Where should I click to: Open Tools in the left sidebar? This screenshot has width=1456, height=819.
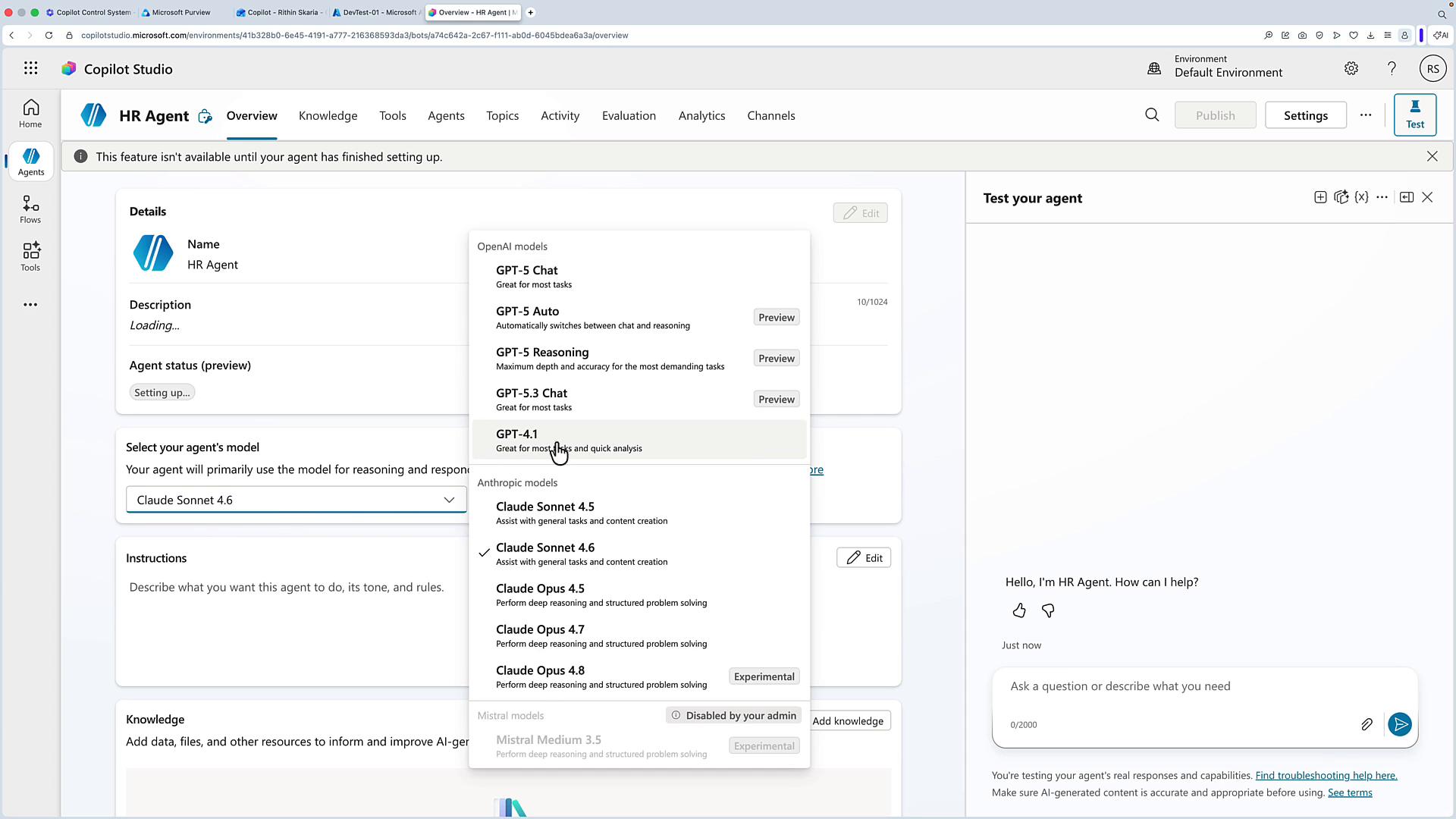(x=30, y=257)
